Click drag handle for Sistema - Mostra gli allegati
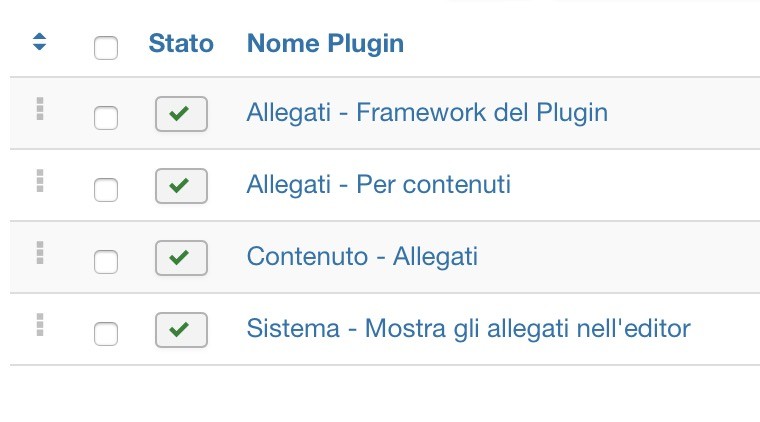 [x=40, y=325]
